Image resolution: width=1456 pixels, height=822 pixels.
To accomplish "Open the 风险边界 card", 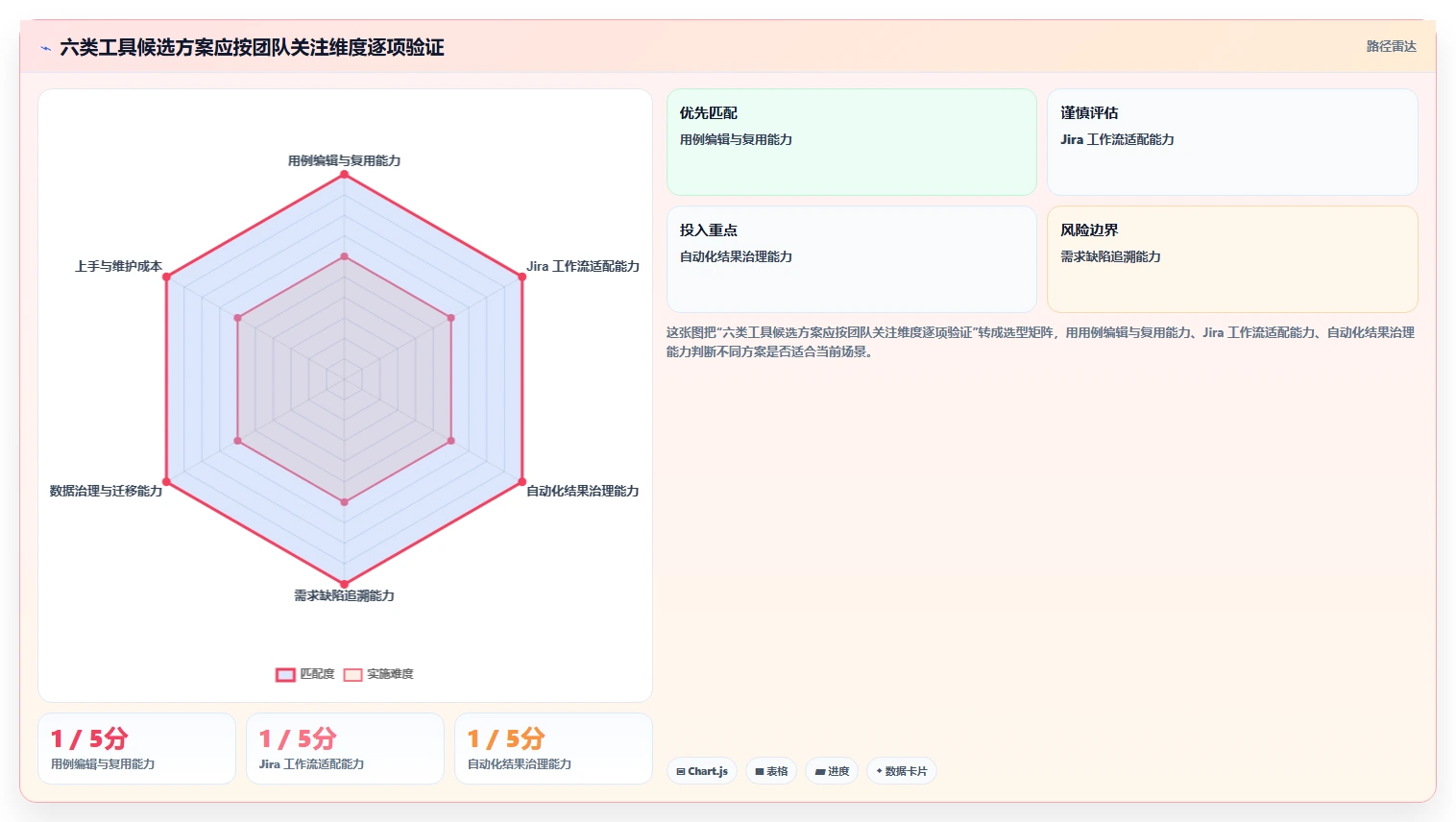I will click(1232, 259).
